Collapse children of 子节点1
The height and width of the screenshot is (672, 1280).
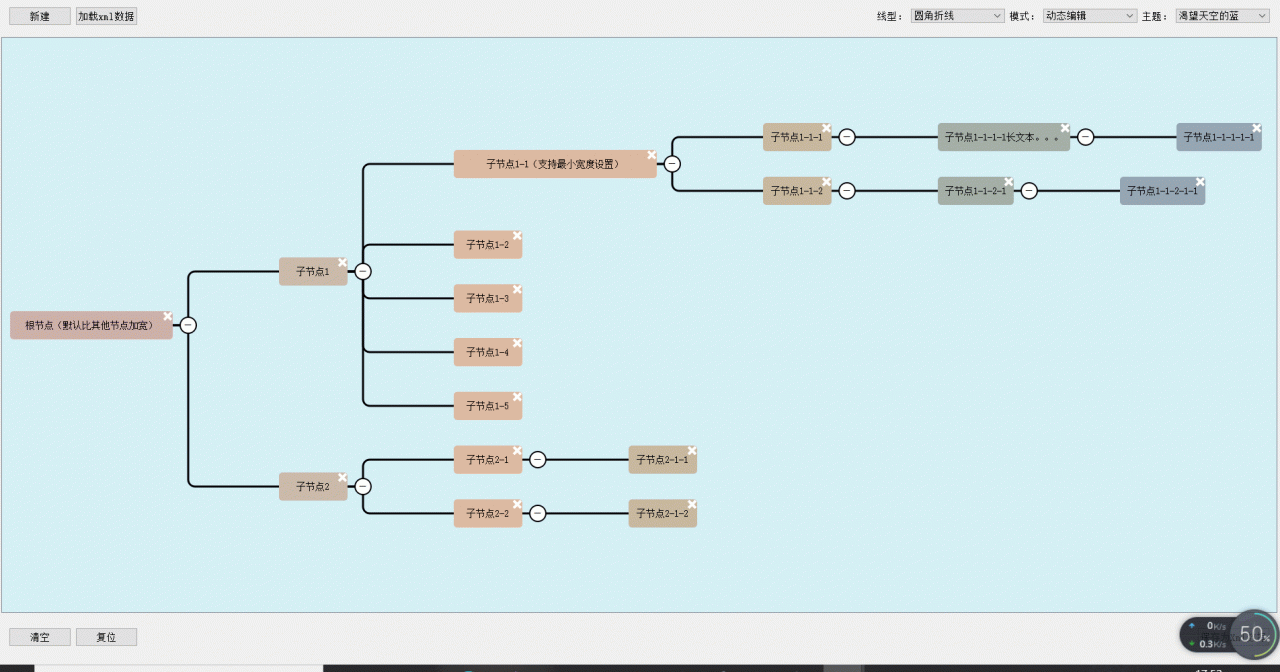tap(363, 271)
